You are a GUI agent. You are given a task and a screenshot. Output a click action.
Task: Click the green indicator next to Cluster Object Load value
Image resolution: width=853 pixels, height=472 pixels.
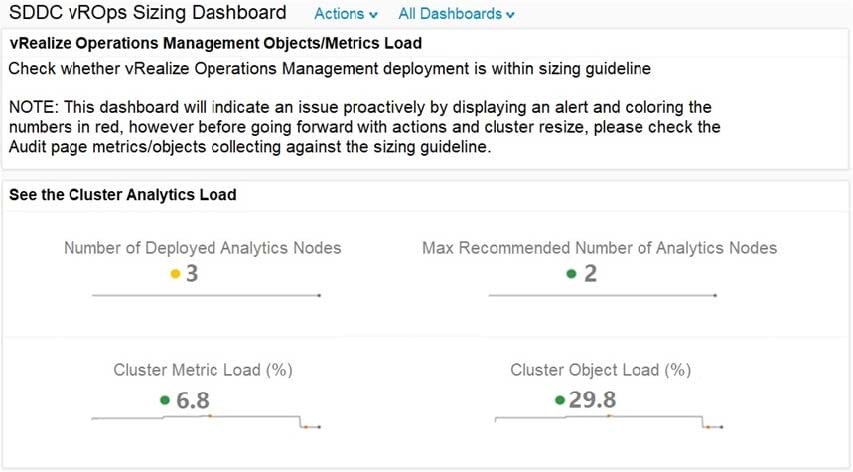(560, 400)
